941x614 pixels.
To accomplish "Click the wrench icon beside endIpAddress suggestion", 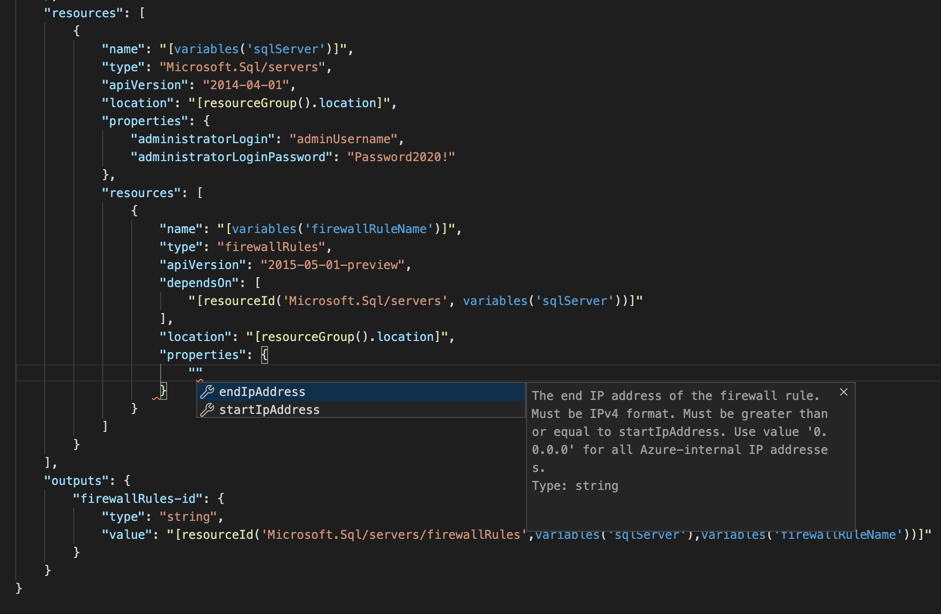I will (208, 391).
